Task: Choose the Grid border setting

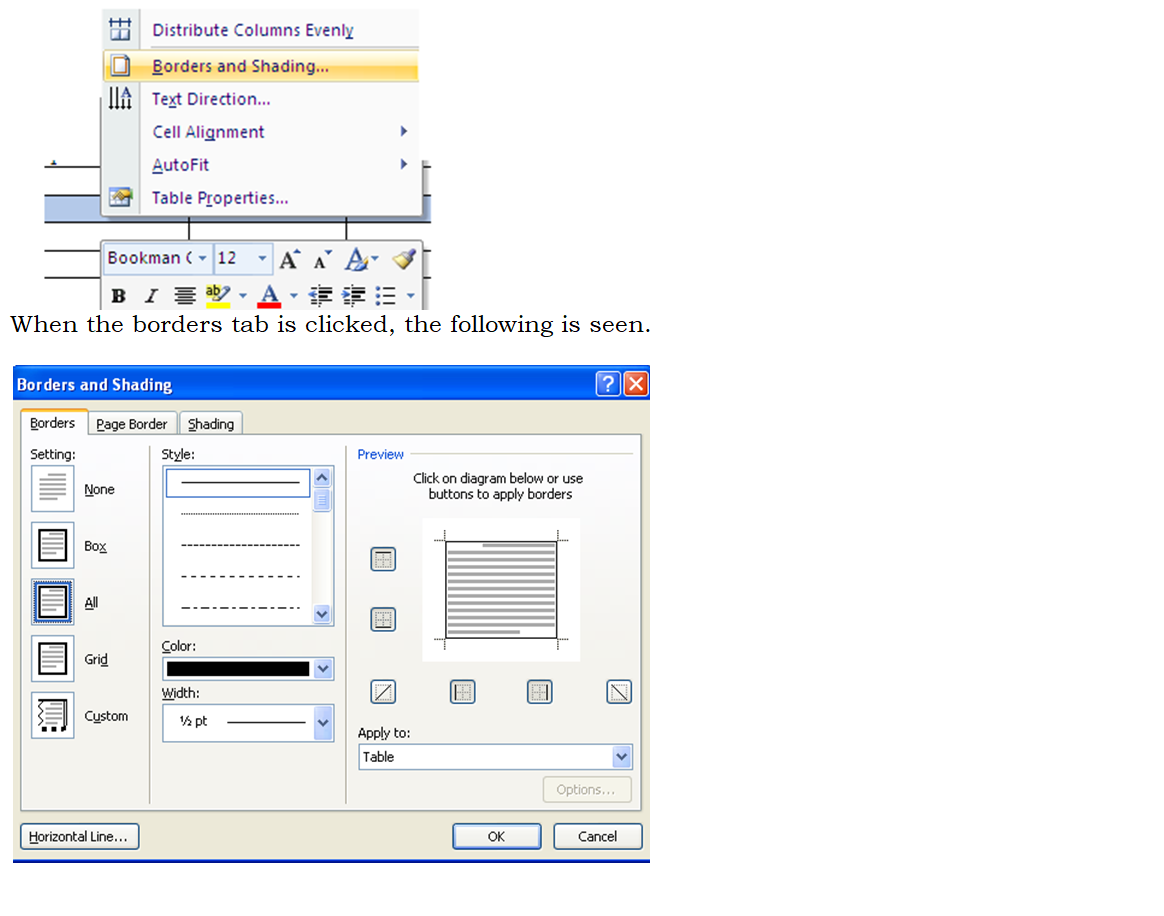Action: coord(53,659)
